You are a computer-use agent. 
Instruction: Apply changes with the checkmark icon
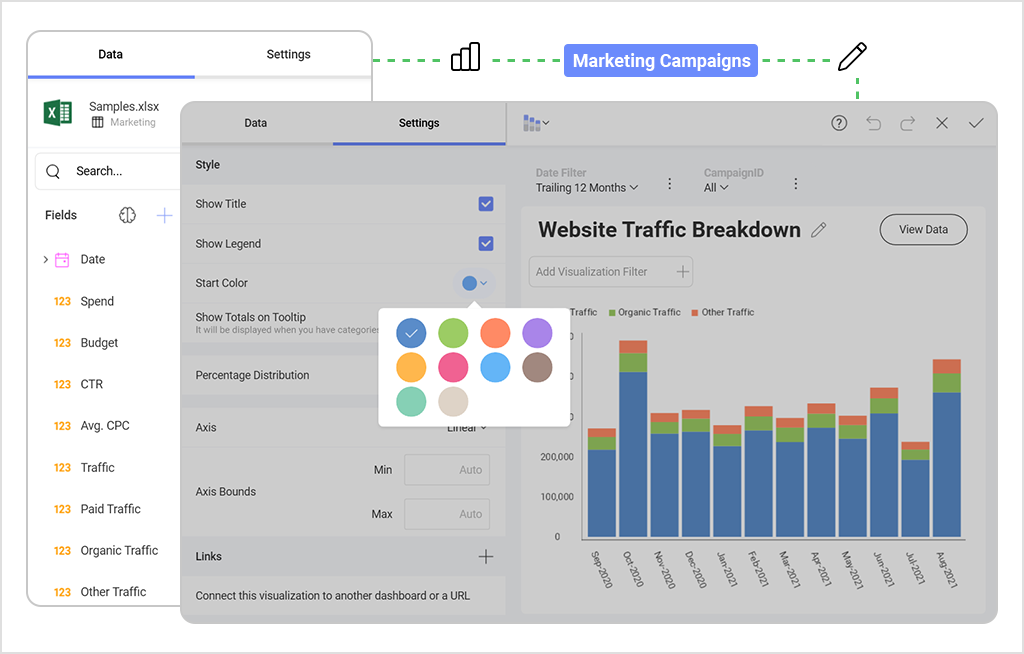[x=976, y=122]
